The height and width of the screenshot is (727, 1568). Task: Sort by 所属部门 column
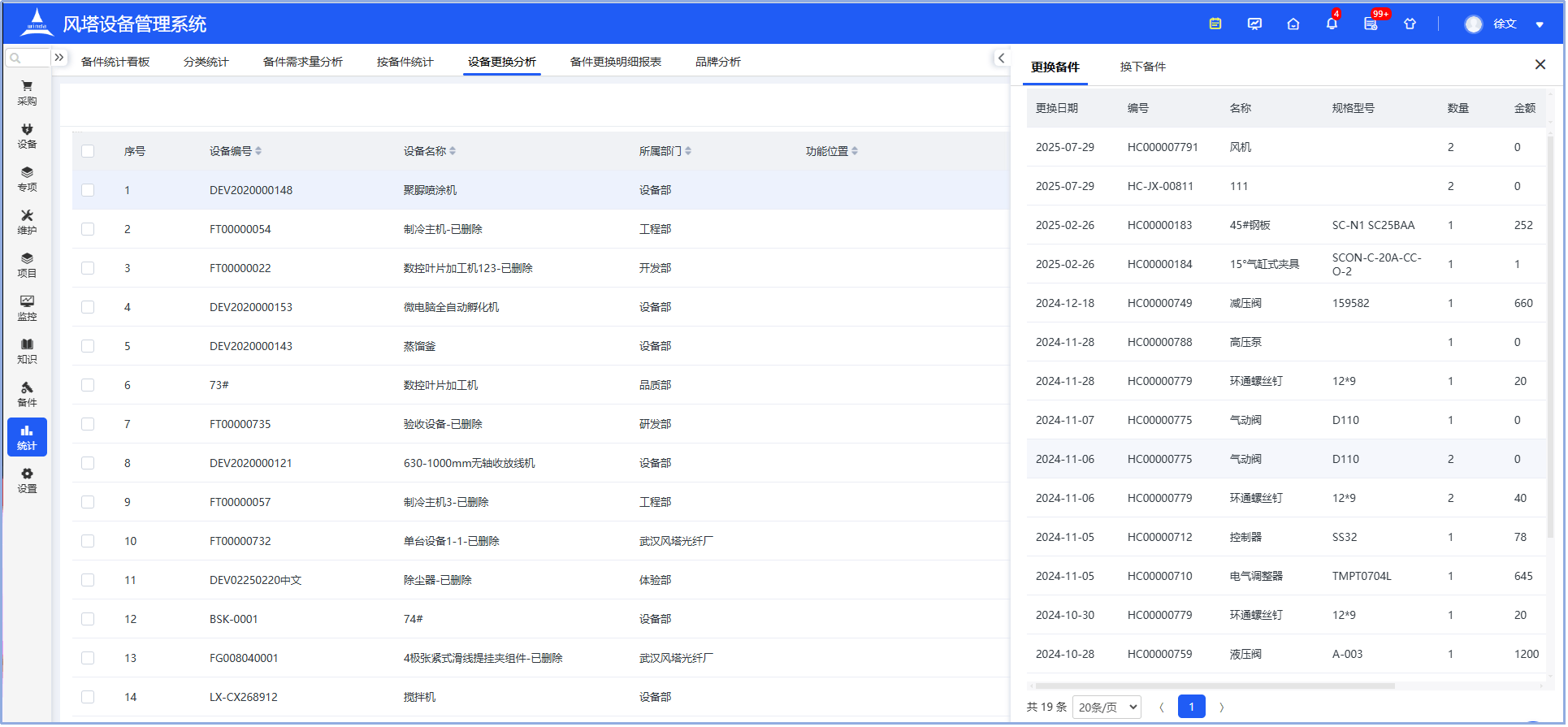coord(688,151)
